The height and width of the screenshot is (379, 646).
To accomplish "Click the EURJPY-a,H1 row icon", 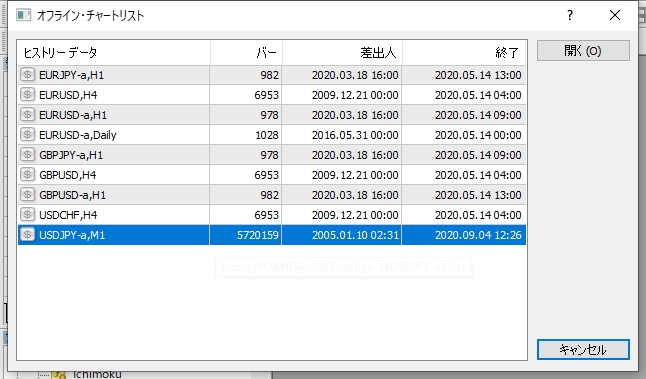I will coord(27,75).
